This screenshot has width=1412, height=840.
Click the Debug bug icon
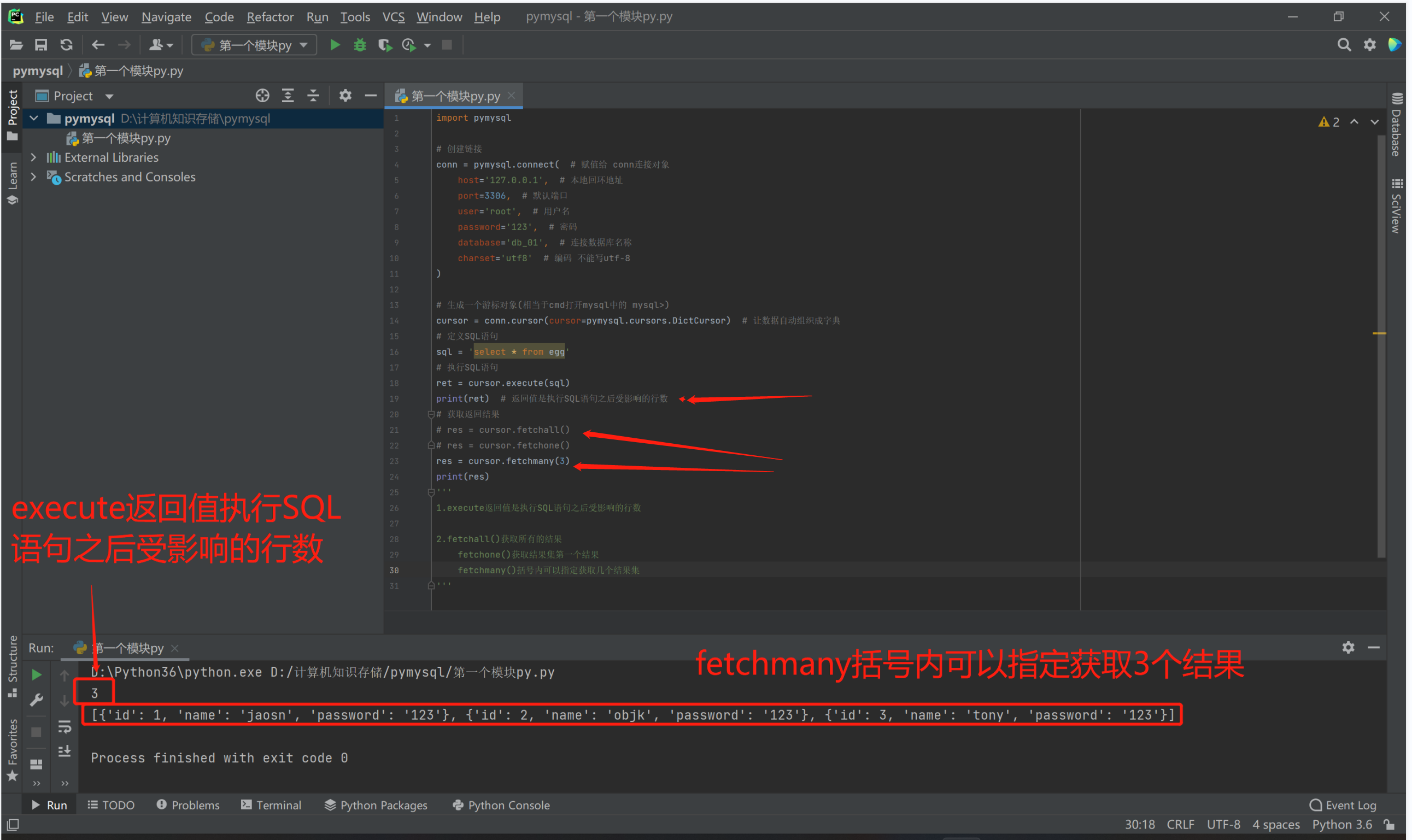pyautogui.click(x=360, y=45)
